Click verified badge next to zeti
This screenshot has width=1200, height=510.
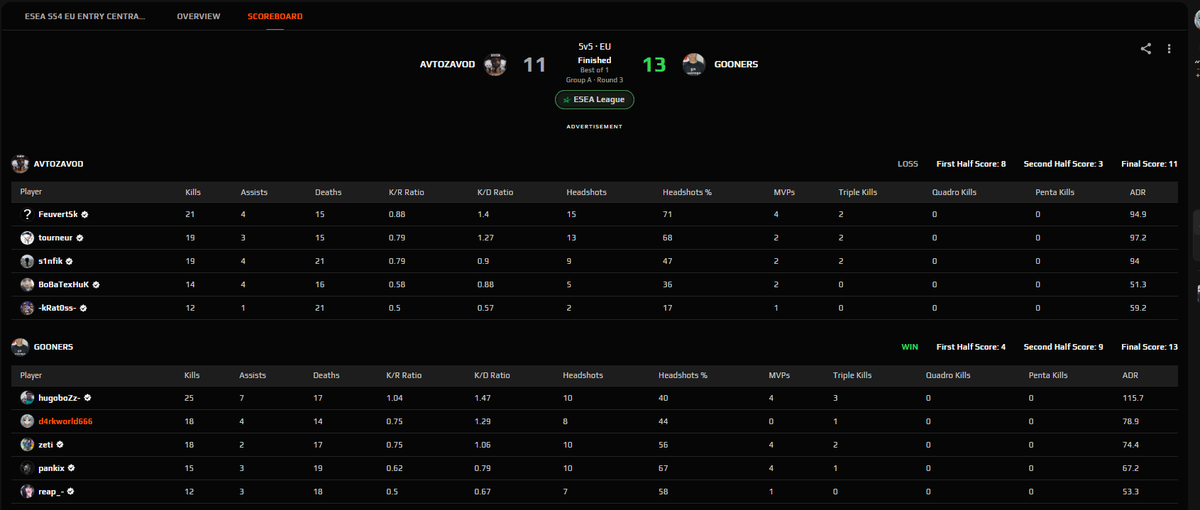[60, 444]
